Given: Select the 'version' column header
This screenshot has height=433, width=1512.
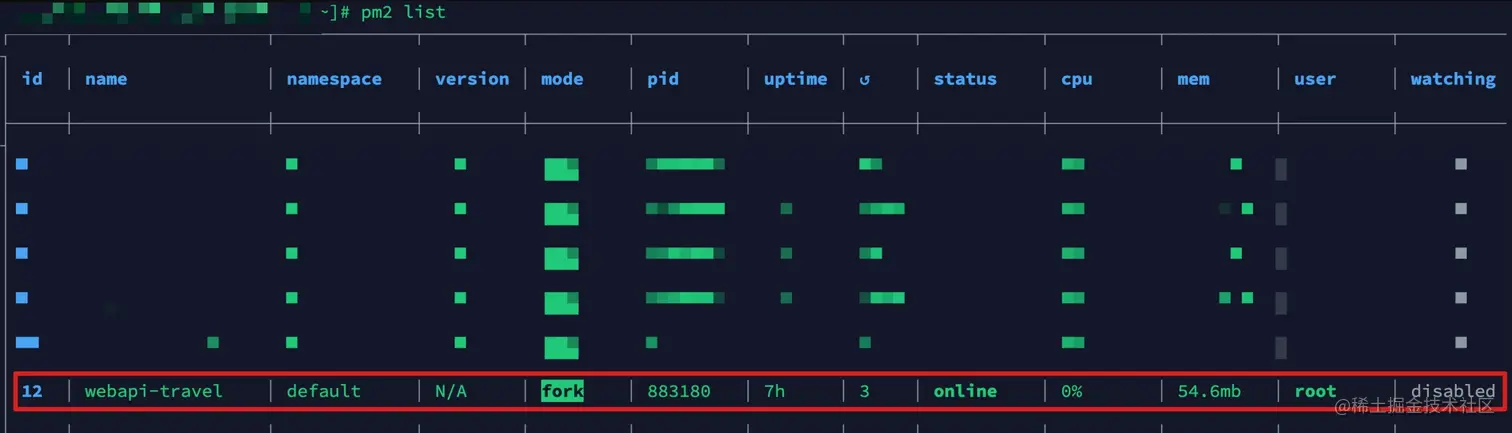Looking at the screenshot, I should click(472, 79).
